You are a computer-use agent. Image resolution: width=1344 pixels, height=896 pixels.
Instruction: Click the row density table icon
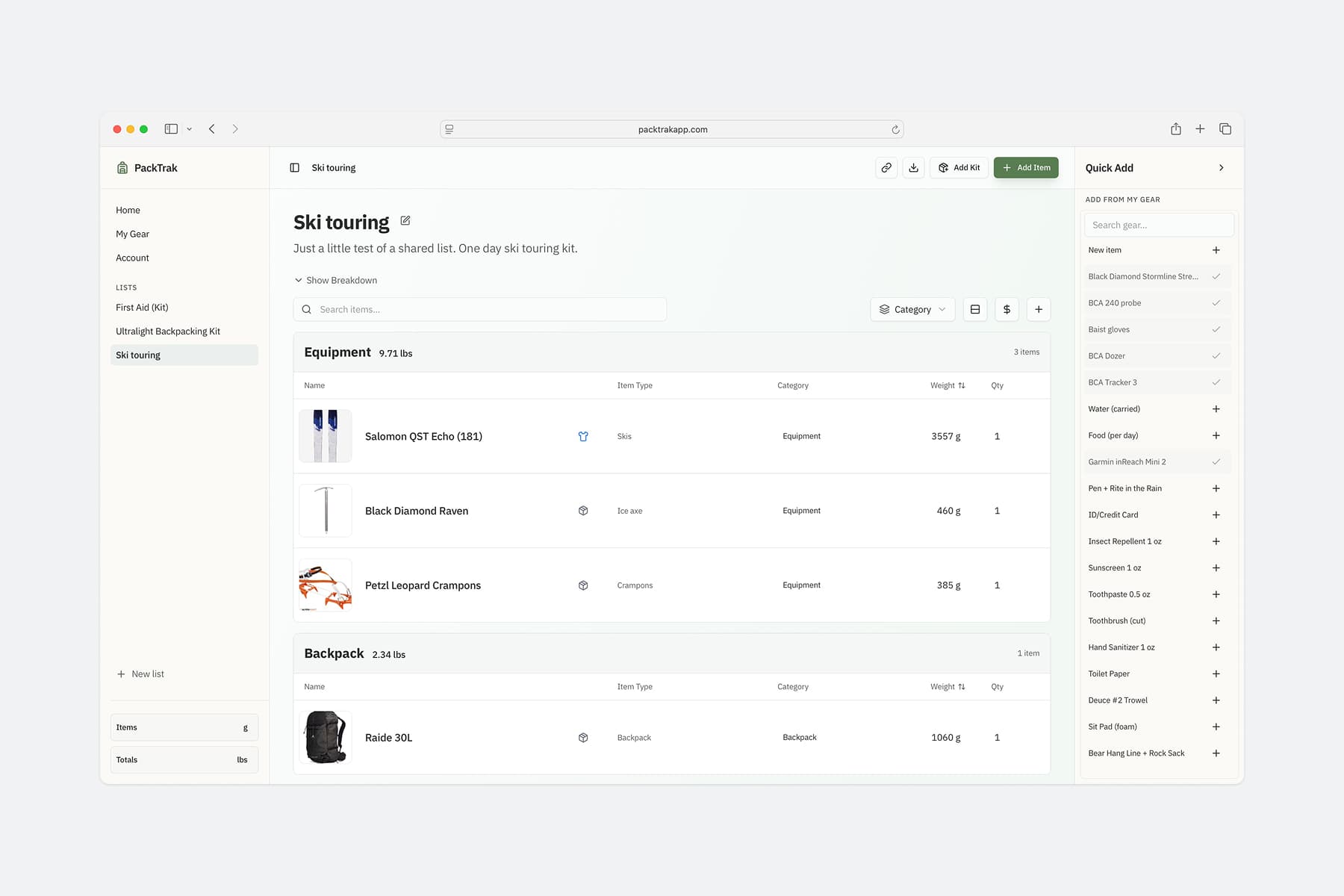[975, 309]
